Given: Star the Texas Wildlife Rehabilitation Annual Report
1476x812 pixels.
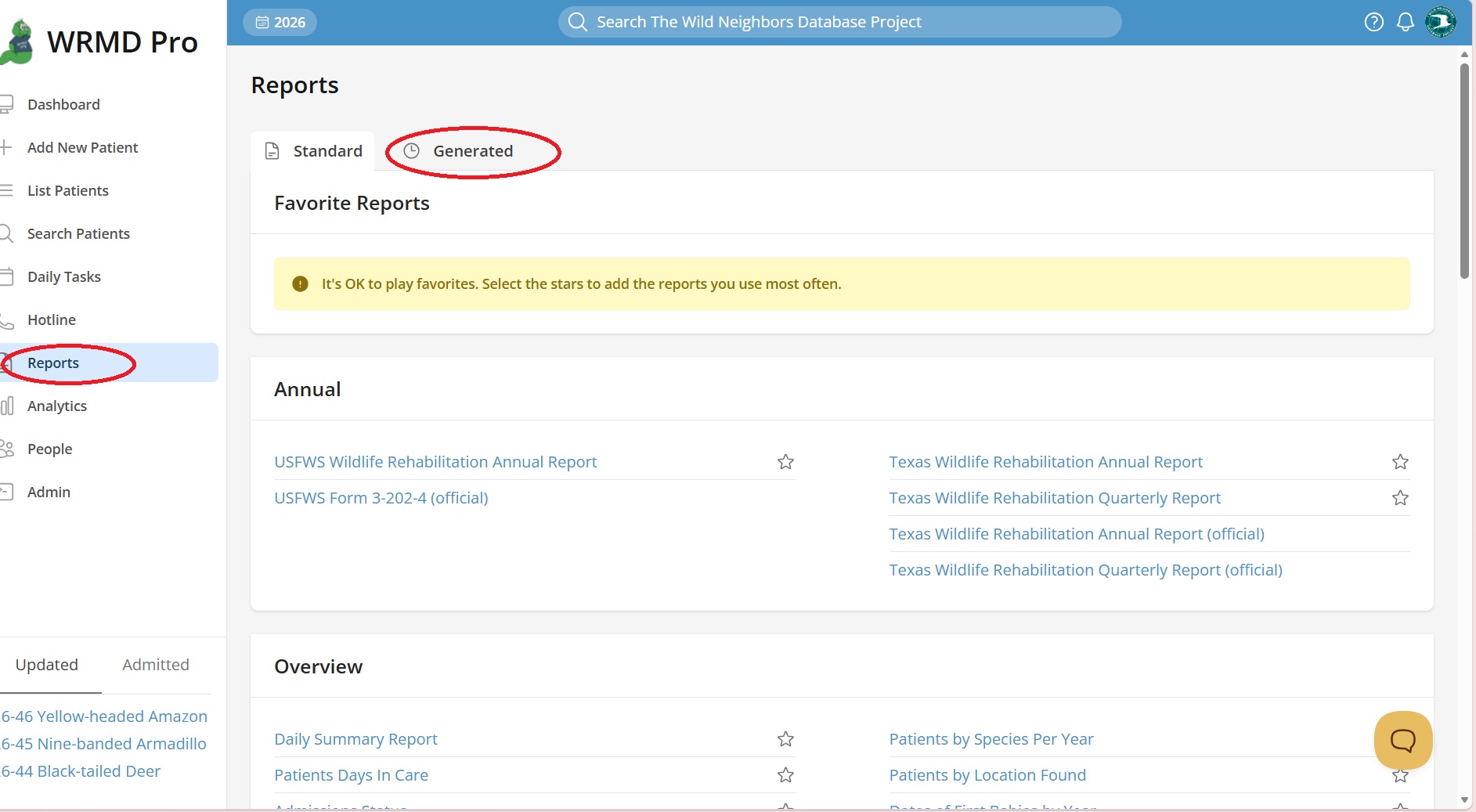Looking at the screenshot, I should click(1400, 462).
